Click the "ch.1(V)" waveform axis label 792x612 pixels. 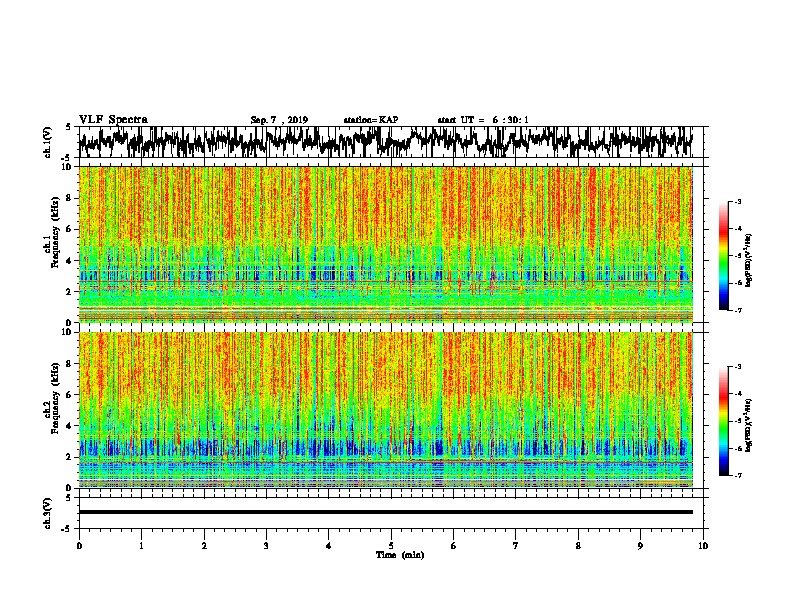[47, 142]
